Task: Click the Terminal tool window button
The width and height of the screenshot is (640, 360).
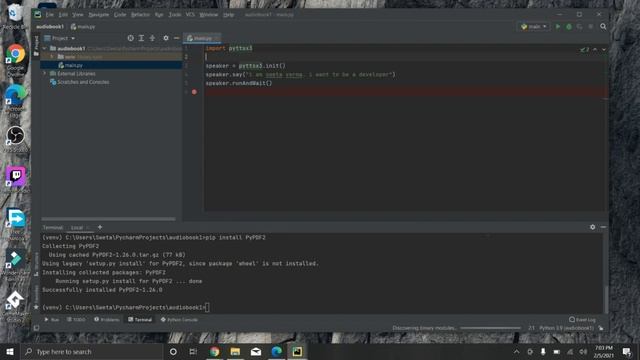Action: point(140,320)
